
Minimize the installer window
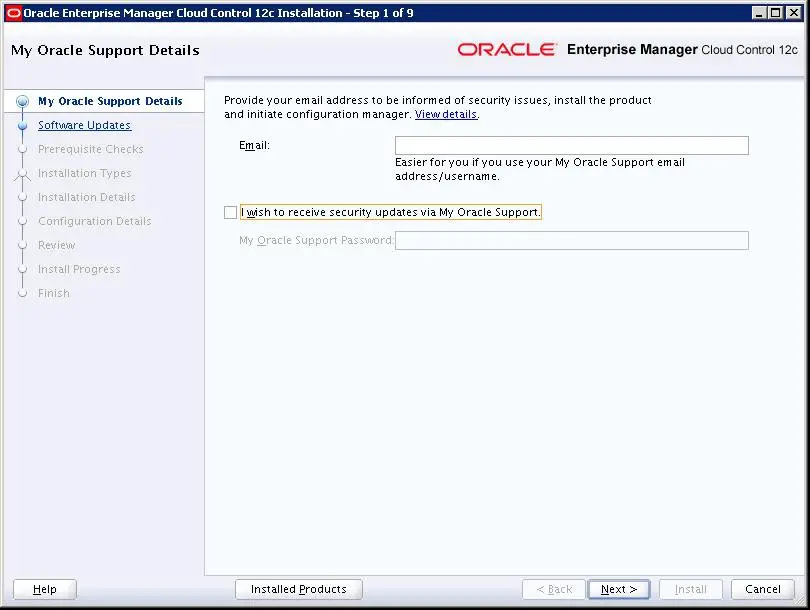point(758,13)
